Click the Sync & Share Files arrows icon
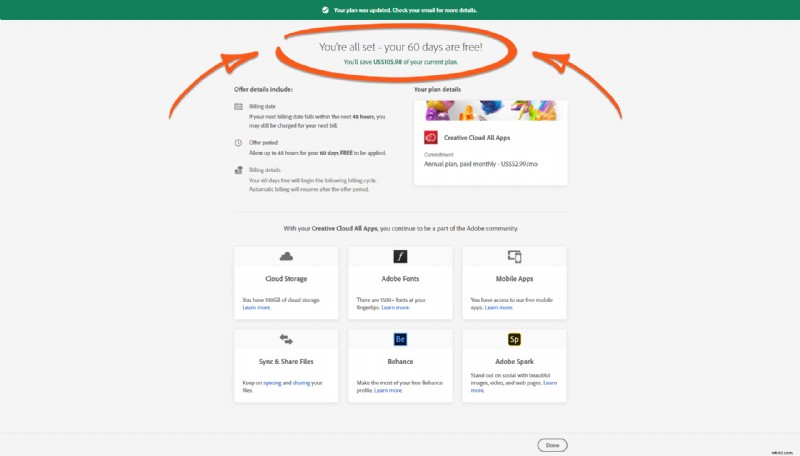 point(286,339)
